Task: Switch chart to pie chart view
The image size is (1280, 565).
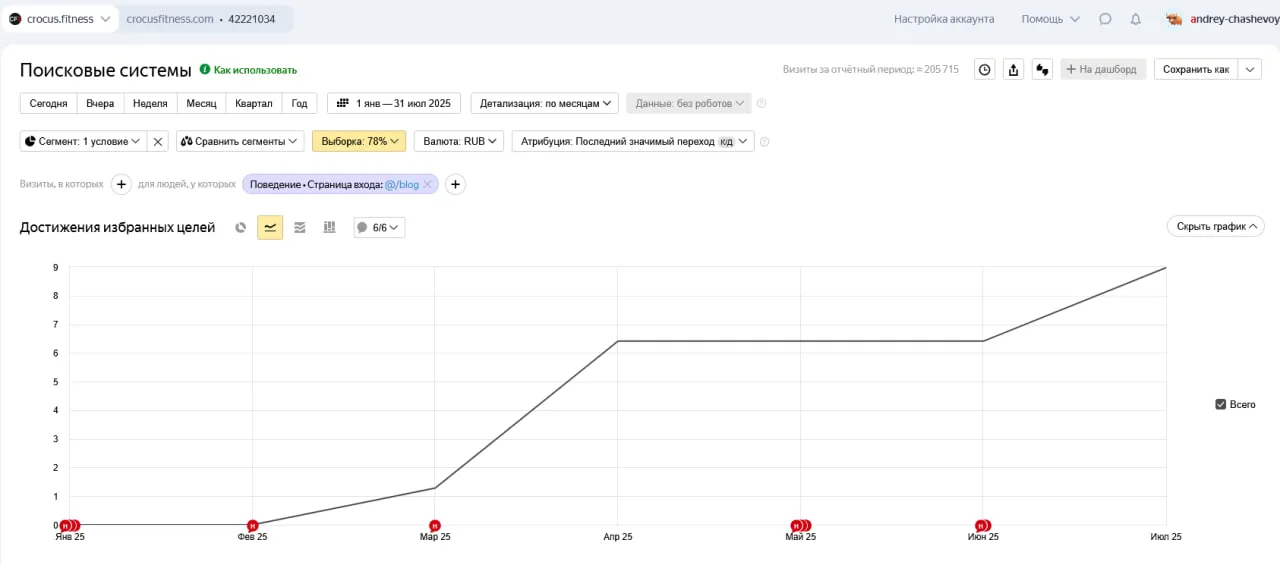Action: [x=240, y=228]
